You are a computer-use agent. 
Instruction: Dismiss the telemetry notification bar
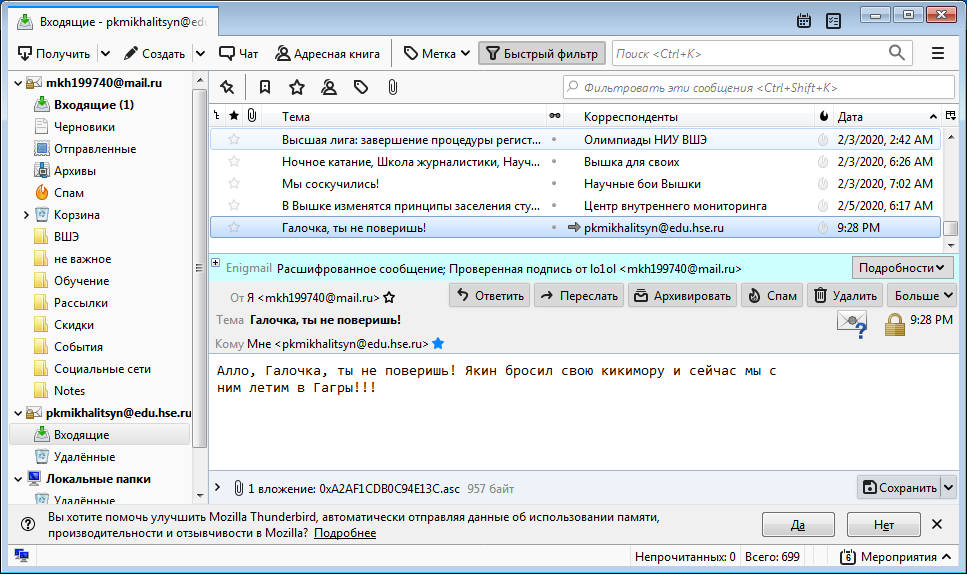click(x=937, y=524)
